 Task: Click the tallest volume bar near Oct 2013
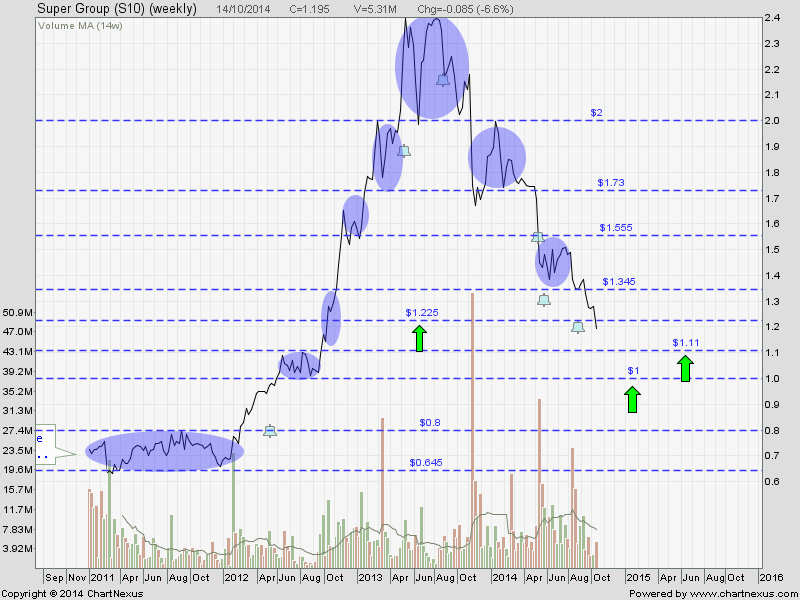472,431
